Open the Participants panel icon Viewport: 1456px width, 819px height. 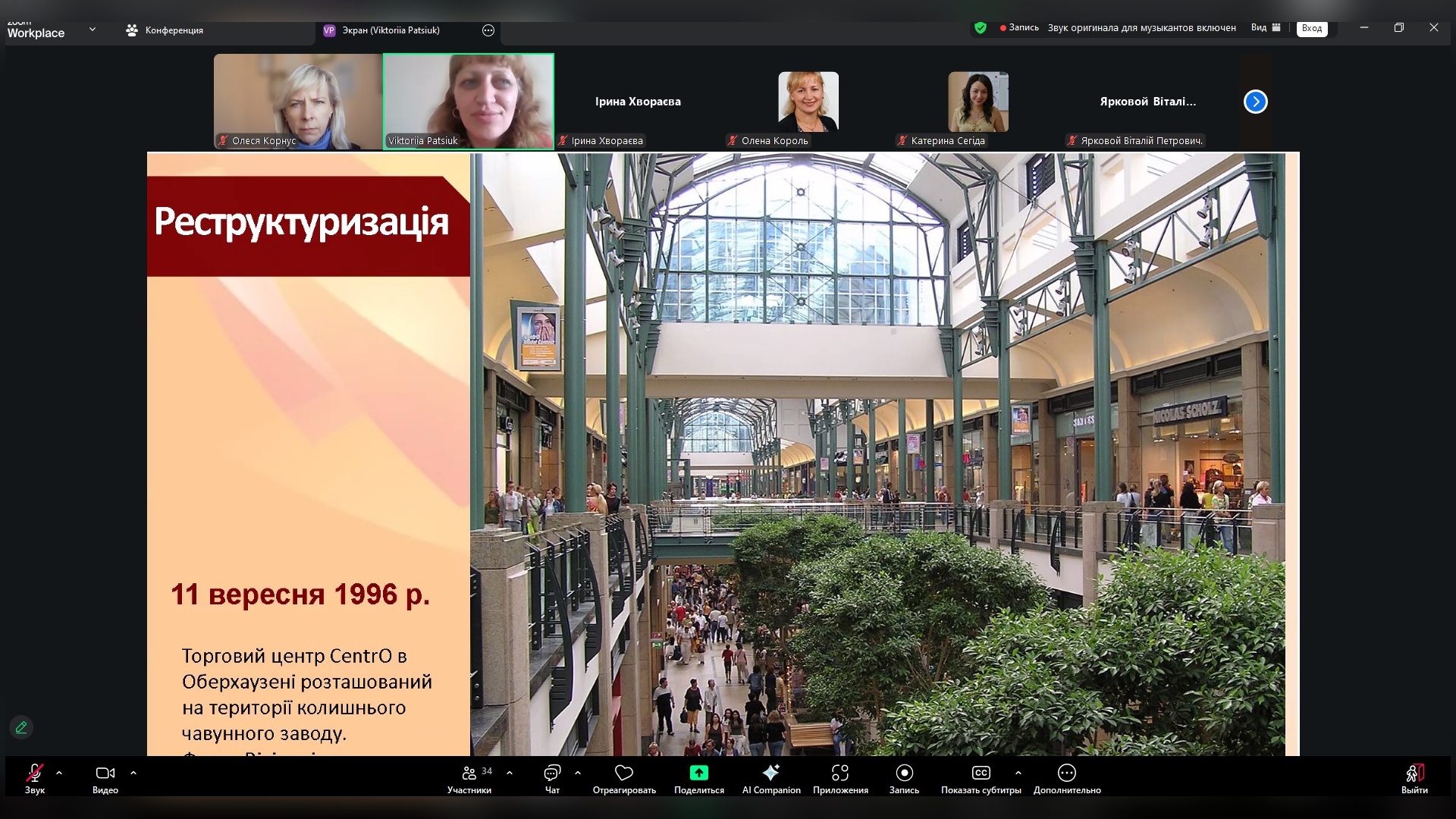[469, 773]
